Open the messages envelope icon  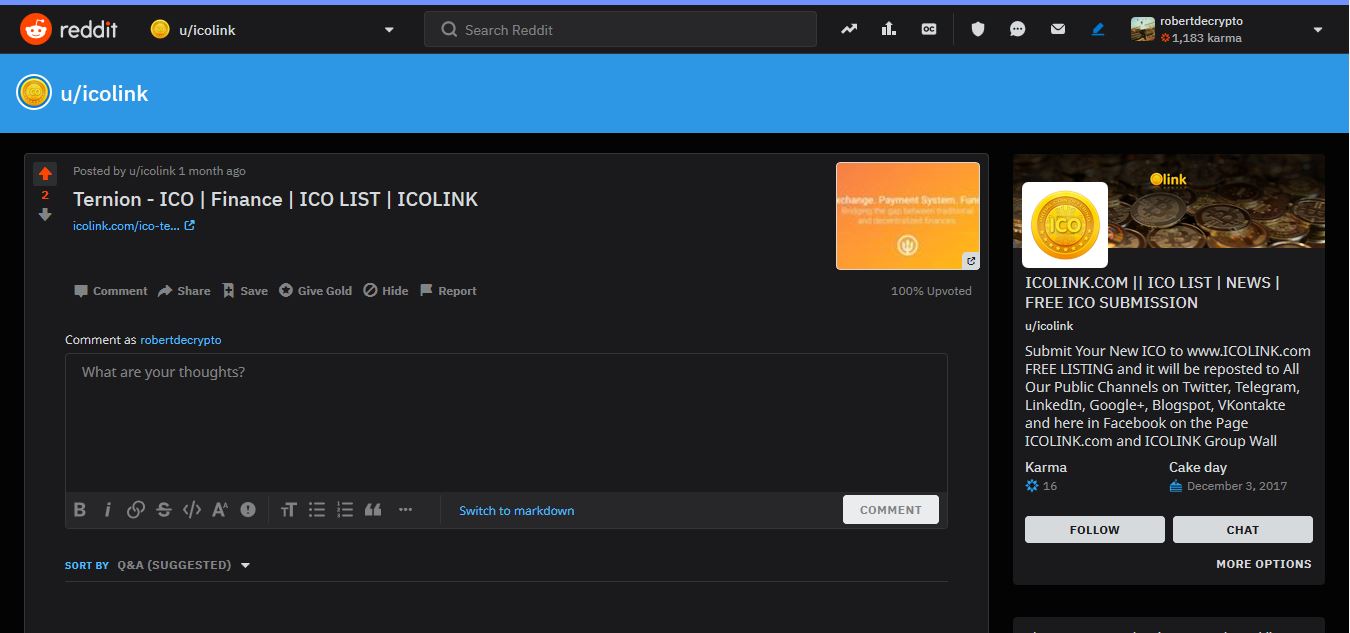[x=1058, y=29]
